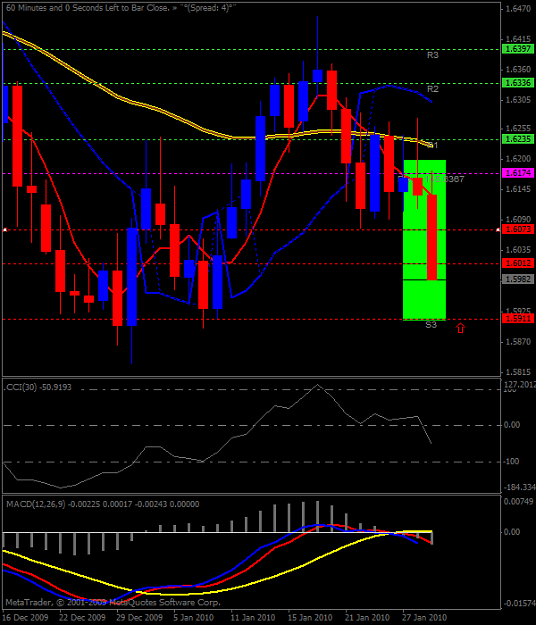Click the 15 Jan 2010 date label
Screen dimensions: 536x625
tap(310, 617)
